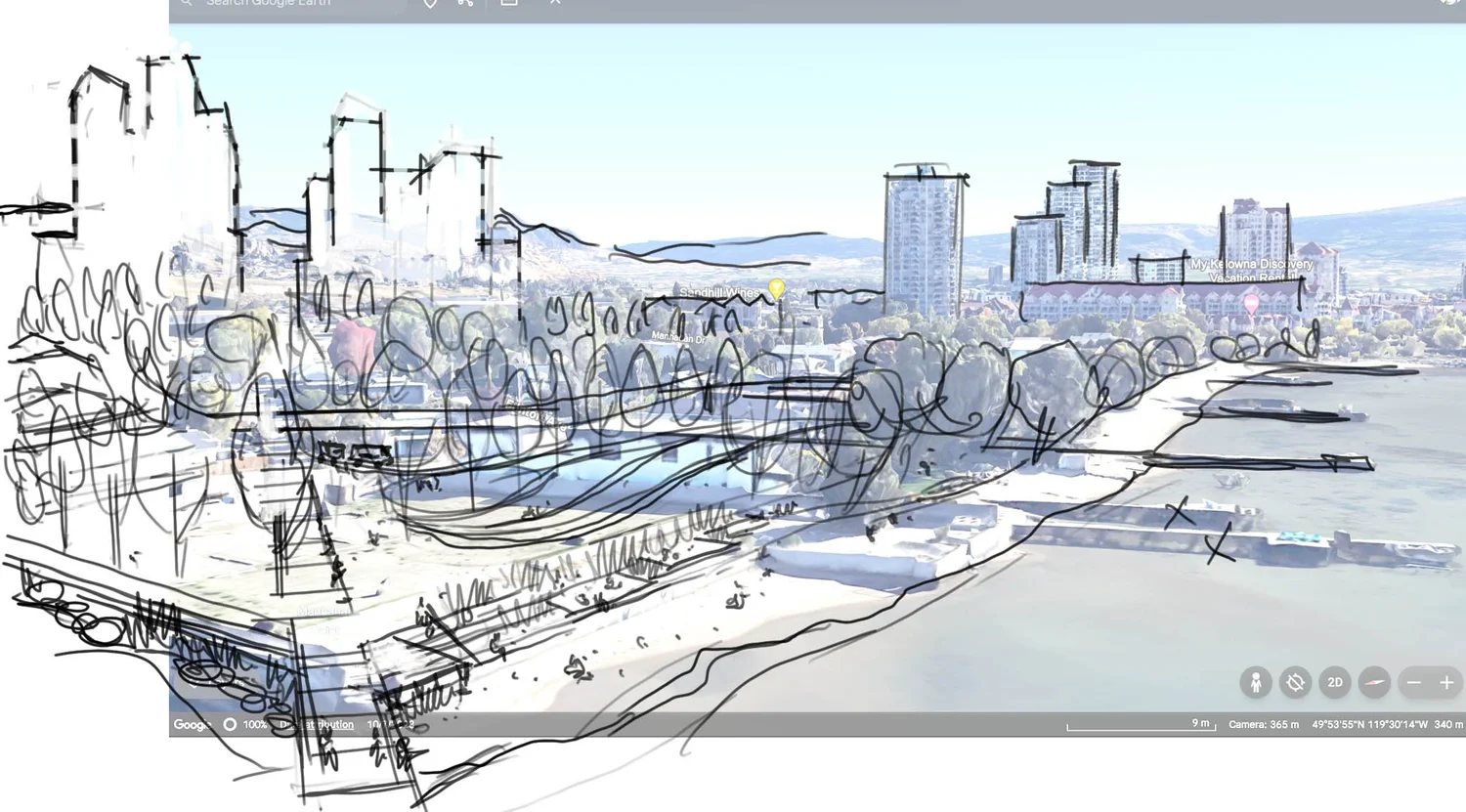Switch the map view to 2D
1466x812 pixels.
(x=1335, y=682)
